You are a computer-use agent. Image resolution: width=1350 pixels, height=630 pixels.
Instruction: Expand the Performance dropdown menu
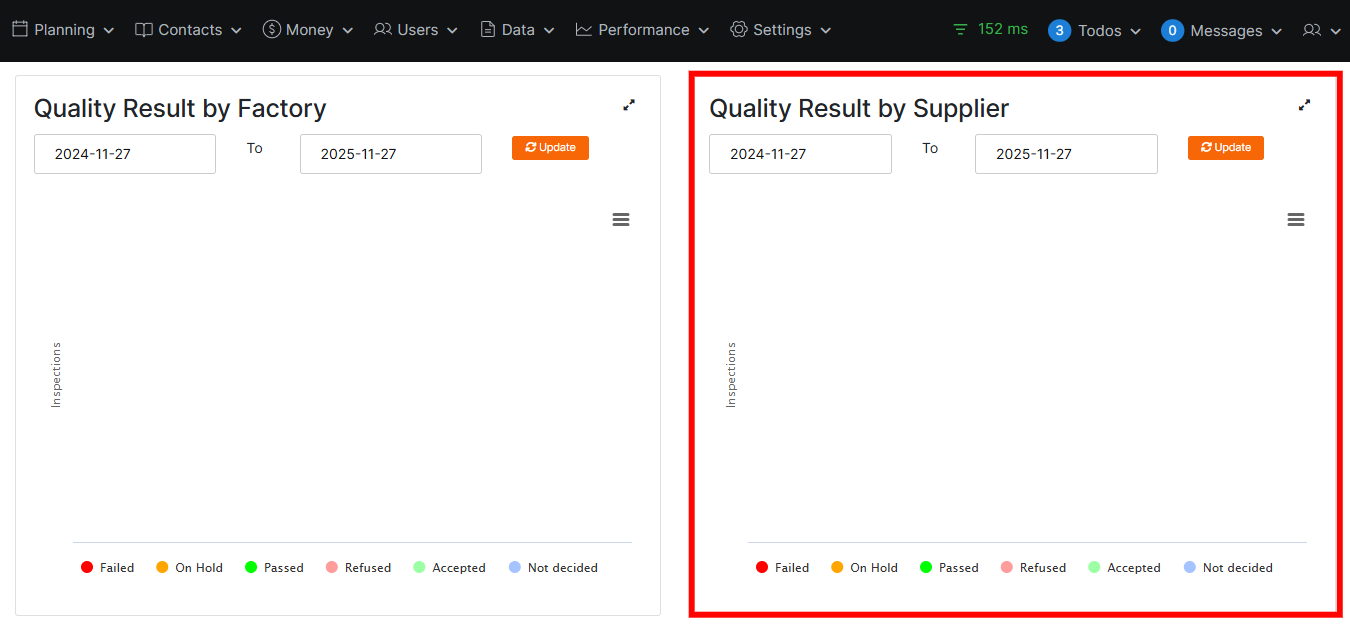(642, 30)
